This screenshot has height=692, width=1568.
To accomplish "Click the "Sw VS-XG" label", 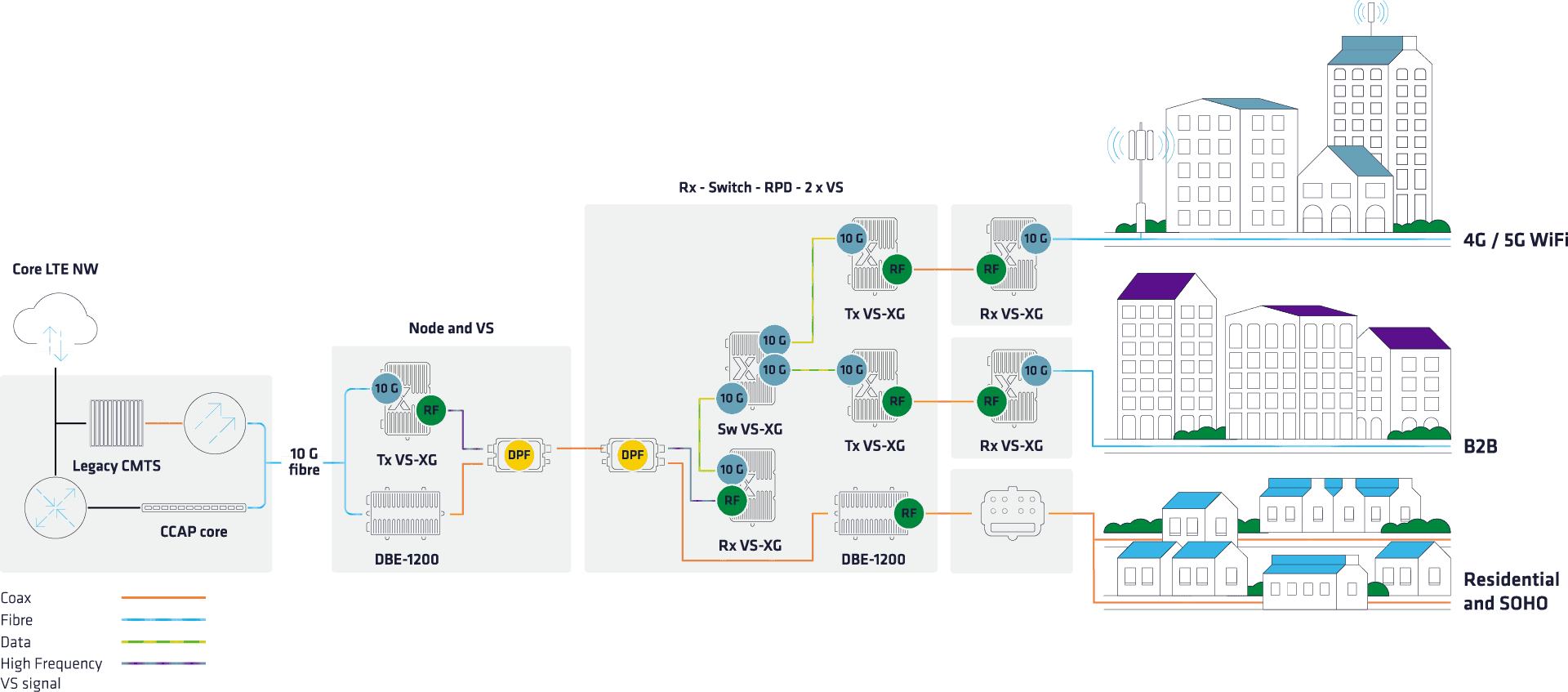I will pos(750,430).
